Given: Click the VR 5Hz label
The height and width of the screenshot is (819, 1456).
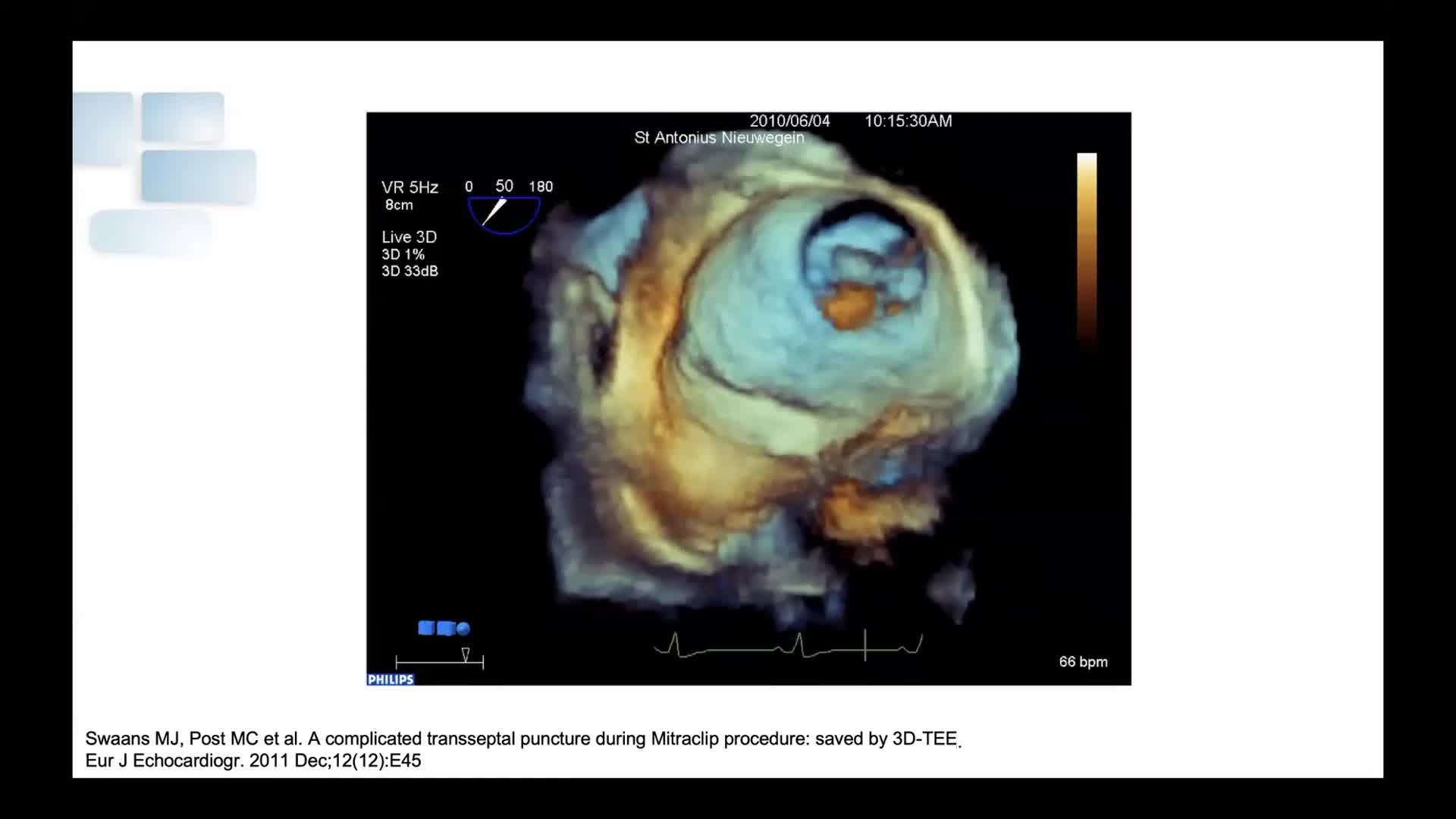Looking at the screenshot, I should pos(409,187).
